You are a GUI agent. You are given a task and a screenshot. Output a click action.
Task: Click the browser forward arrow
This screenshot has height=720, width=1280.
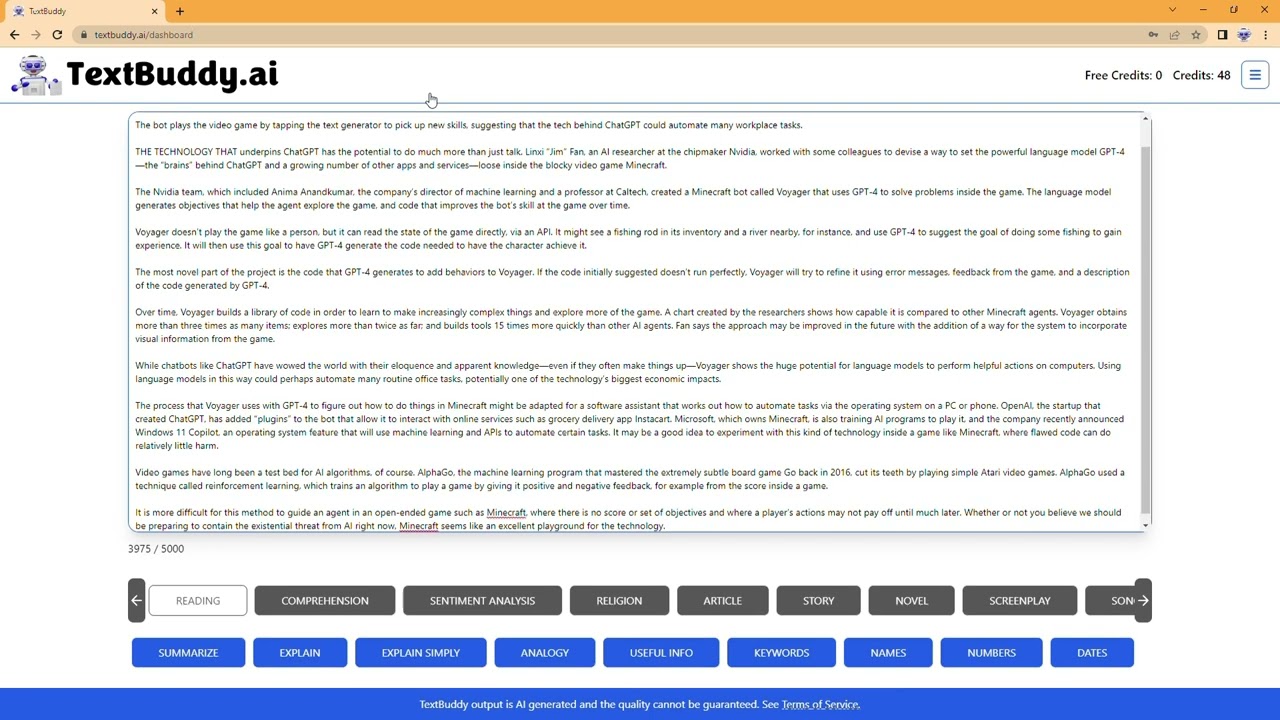(x=36, y=35)
